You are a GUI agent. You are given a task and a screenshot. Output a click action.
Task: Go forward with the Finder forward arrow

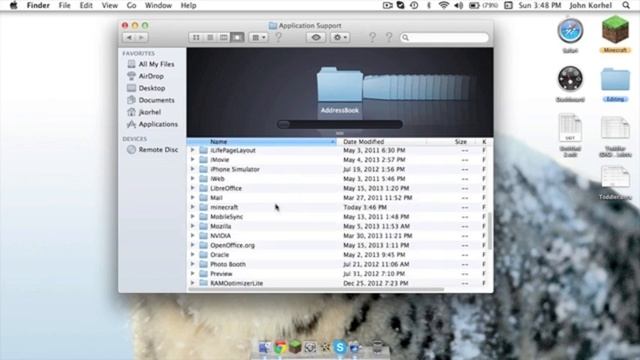pos(142,38)
